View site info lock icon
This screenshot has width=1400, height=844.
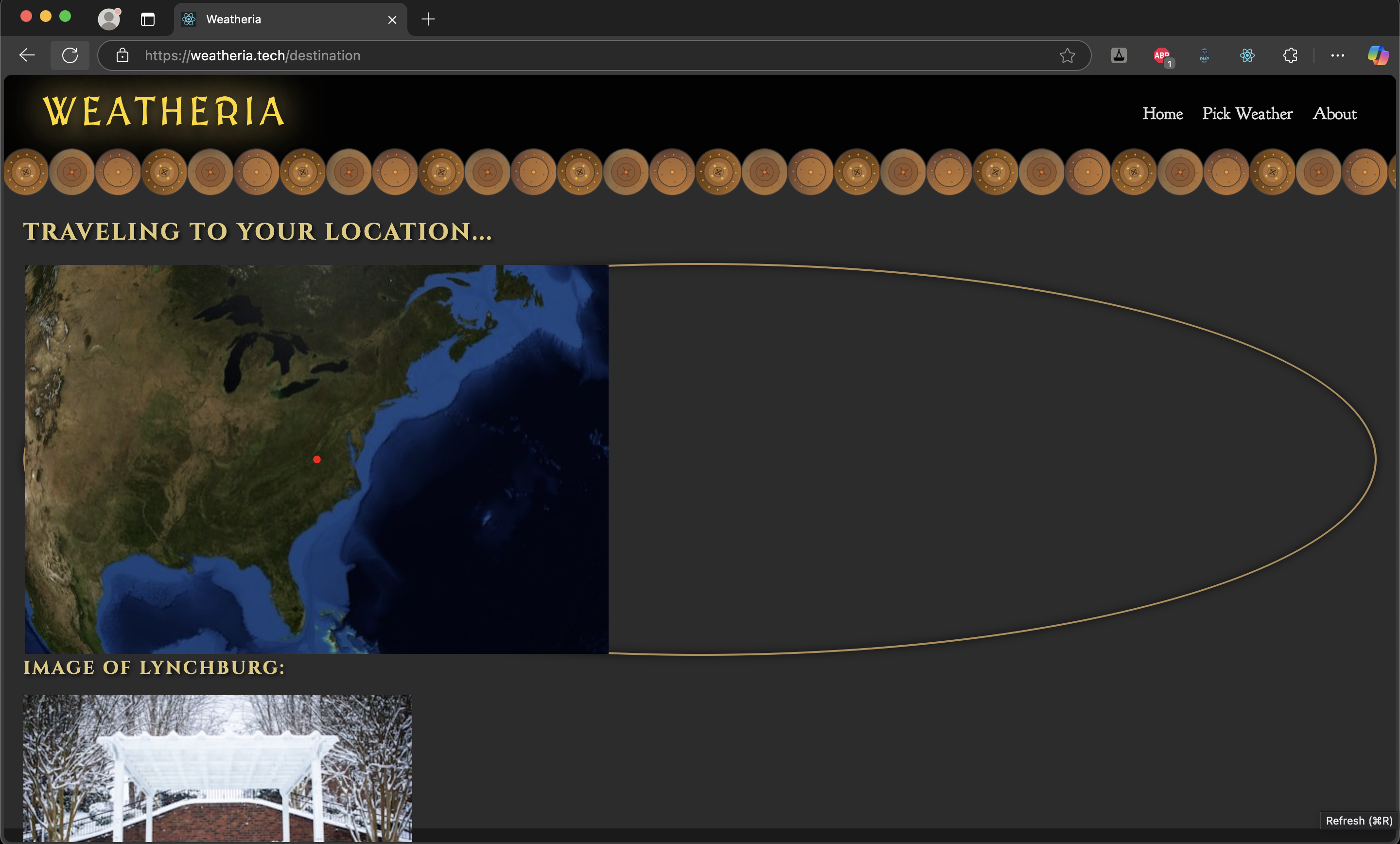(122, 55)
